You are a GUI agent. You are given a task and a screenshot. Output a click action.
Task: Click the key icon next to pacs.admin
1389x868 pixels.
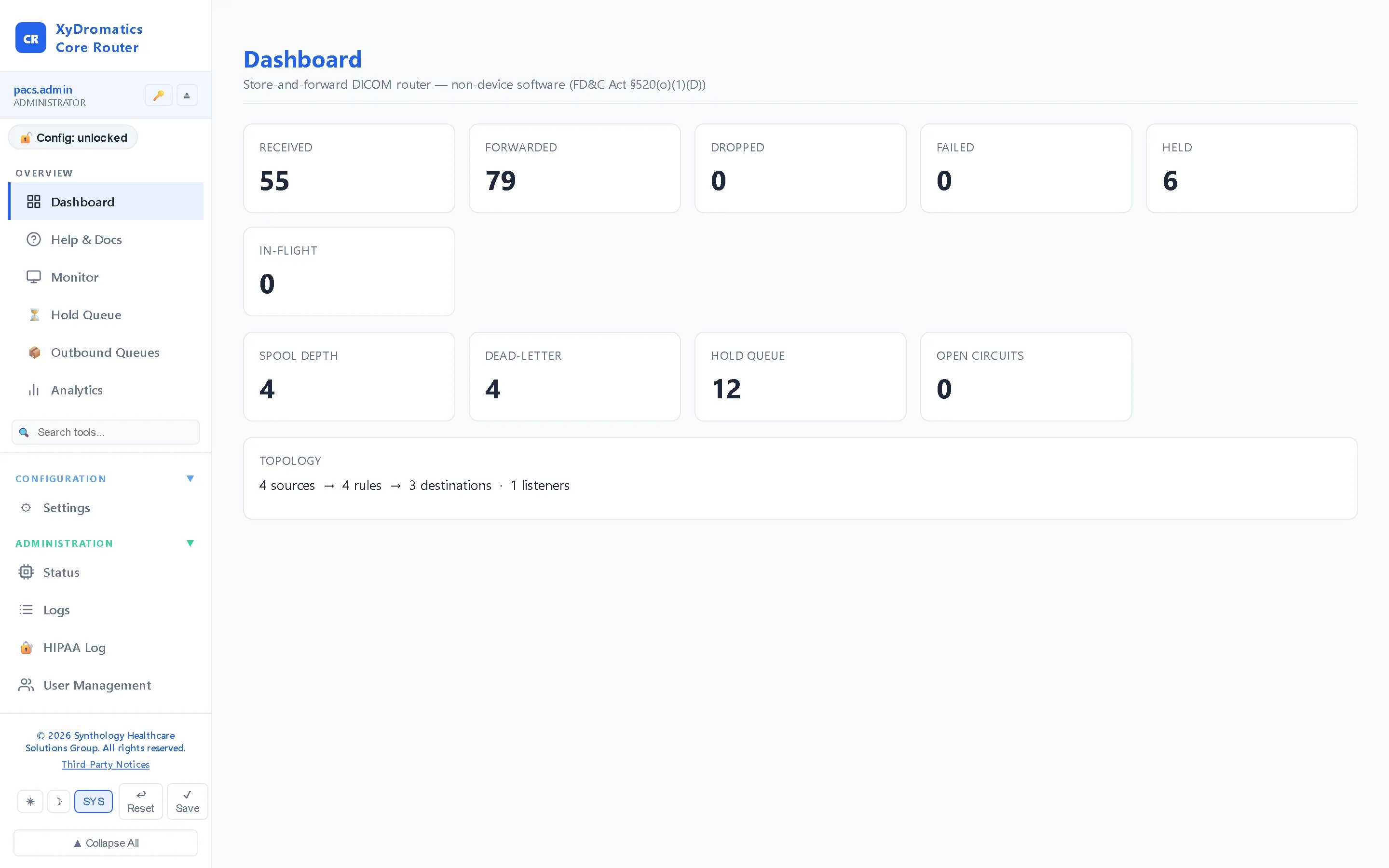pyautogui.click(x=158, y=95)
